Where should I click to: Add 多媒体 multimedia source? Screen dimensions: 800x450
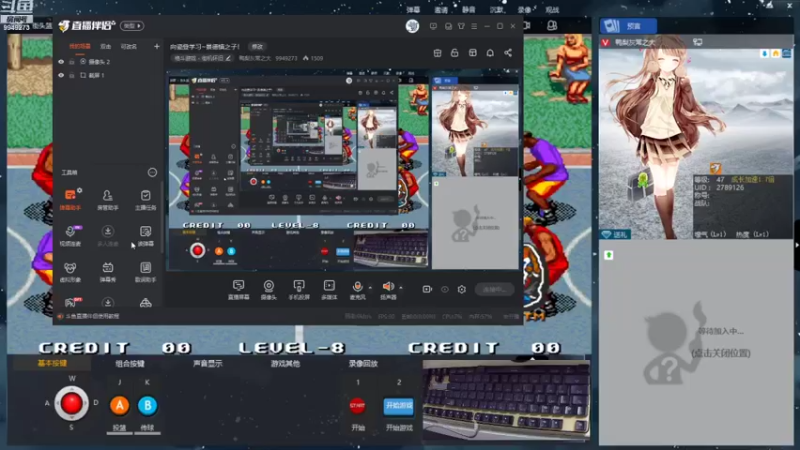point(329,289)
